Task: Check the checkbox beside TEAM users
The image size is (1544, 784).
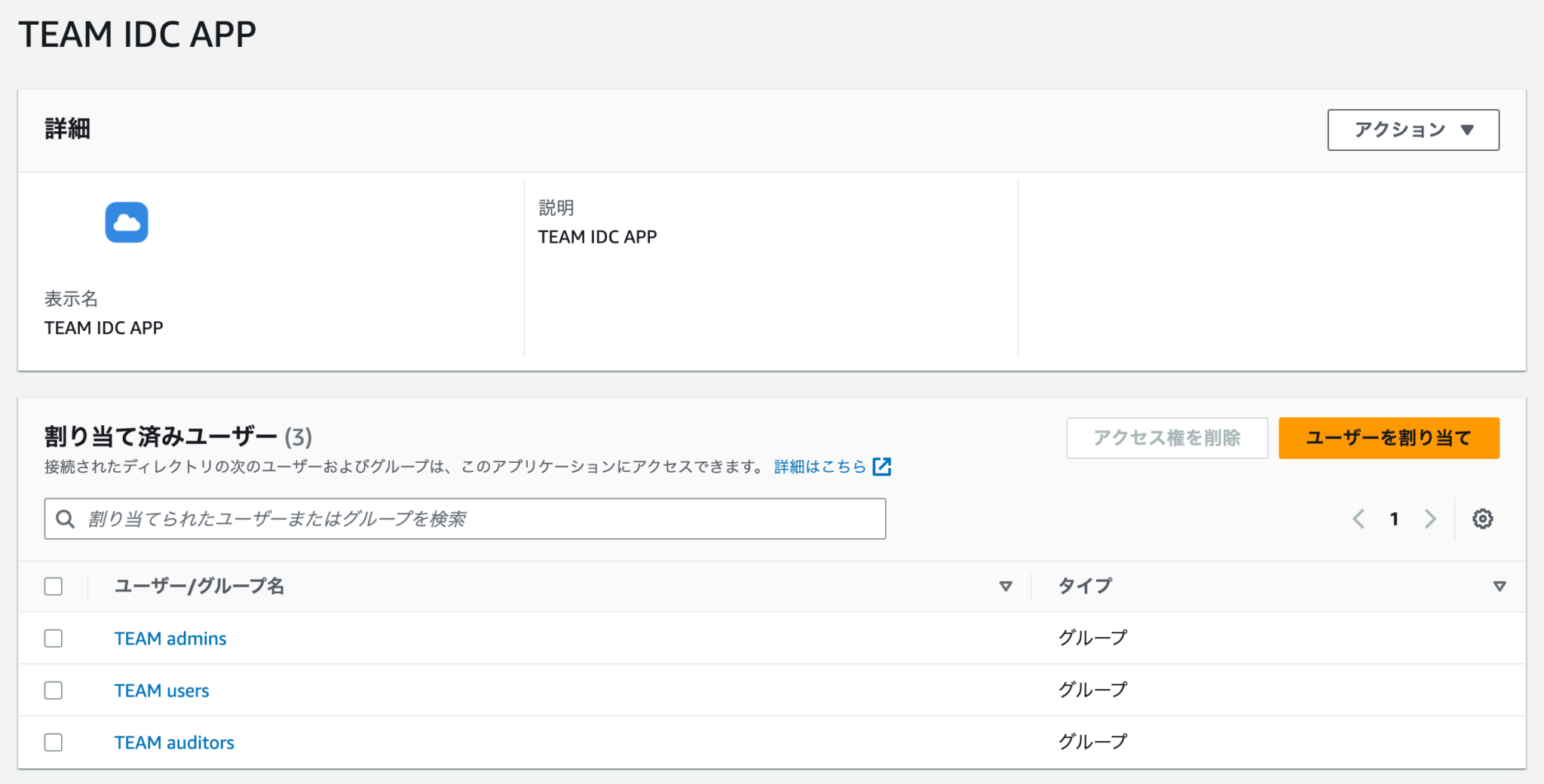Action: (x=53, y=691)
